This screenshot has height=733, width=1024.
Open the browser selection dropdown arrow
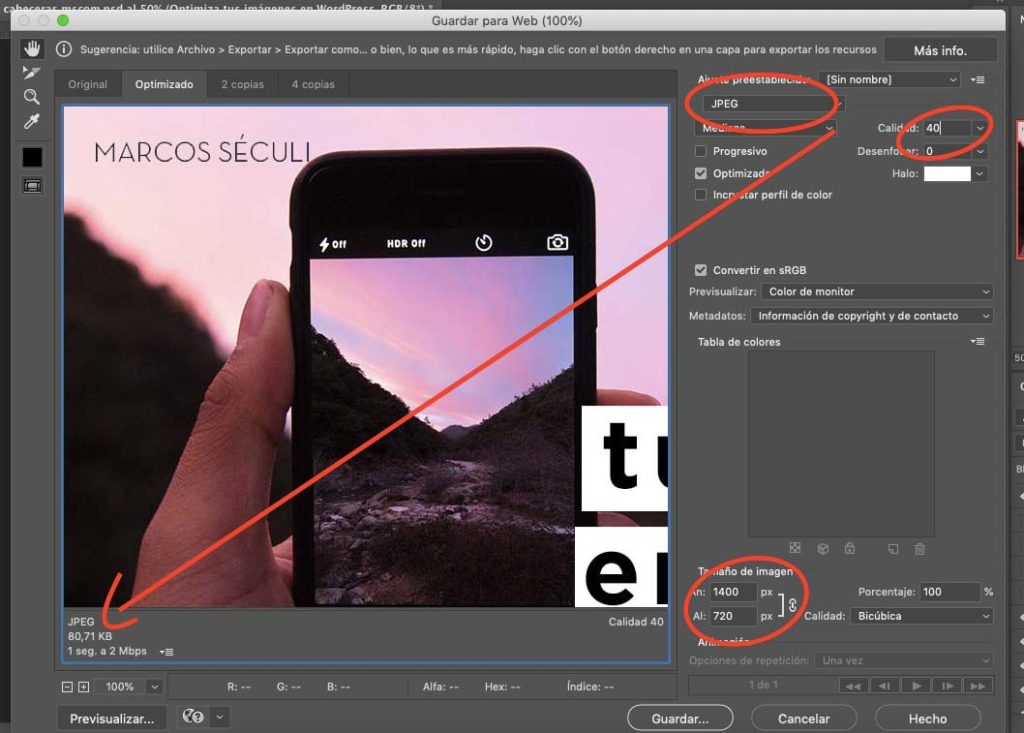[x=220, y=717]
